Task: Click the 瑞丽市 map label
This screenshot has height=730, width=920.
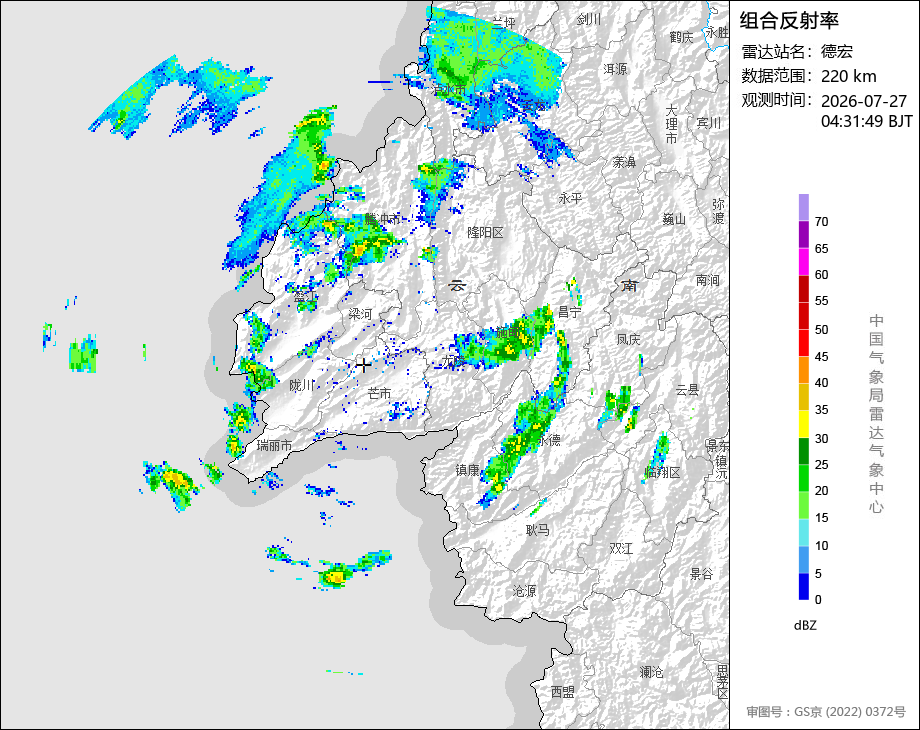Action: (x=274, y=445)
